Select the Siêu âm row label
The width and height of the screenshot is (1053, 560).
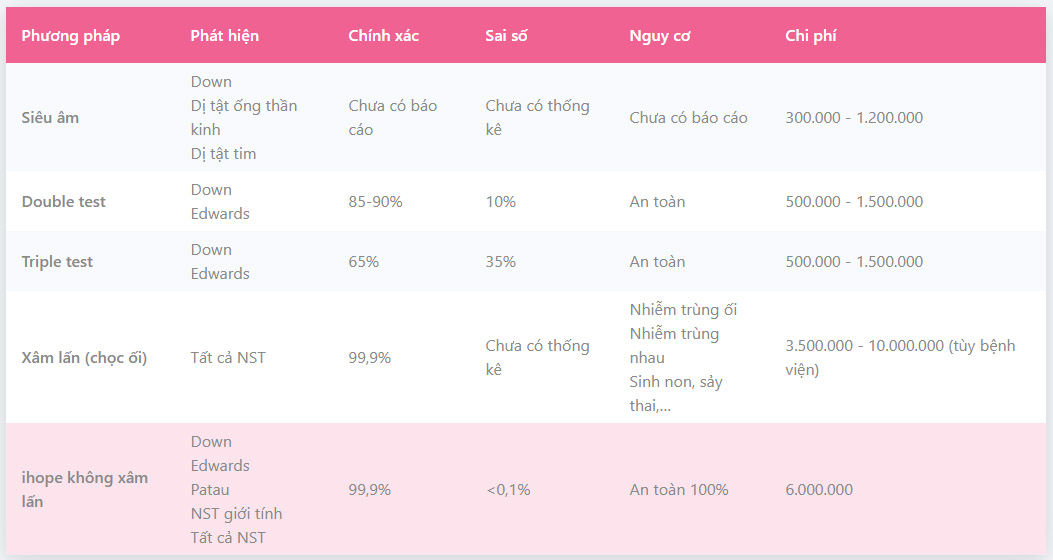(x=50, y=118)
